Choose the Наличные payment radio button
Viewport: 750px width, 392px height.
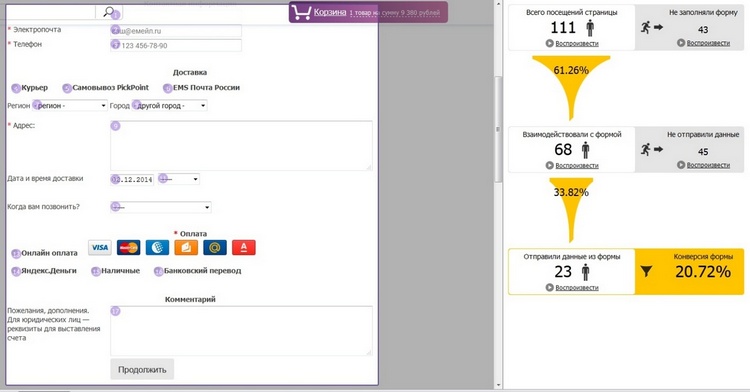pyautogui.click(x=96, y=271)
